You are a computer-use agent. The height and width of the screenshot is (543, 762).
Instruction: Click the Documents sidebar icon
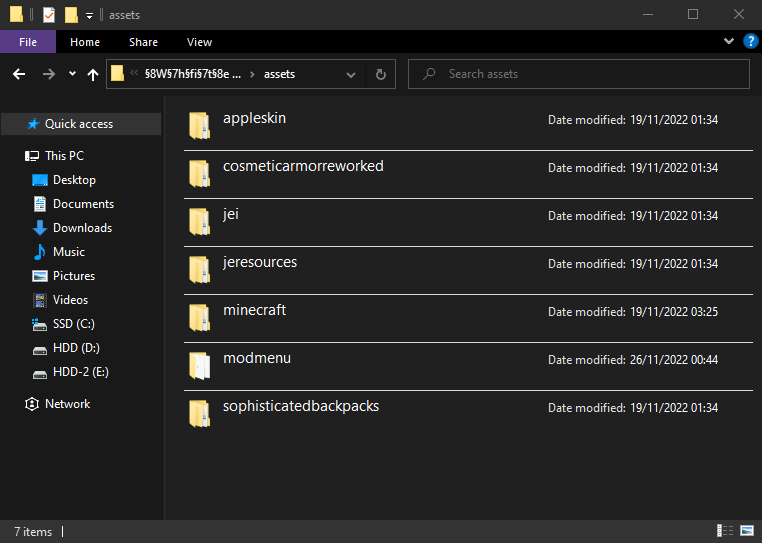pos(40,204)
